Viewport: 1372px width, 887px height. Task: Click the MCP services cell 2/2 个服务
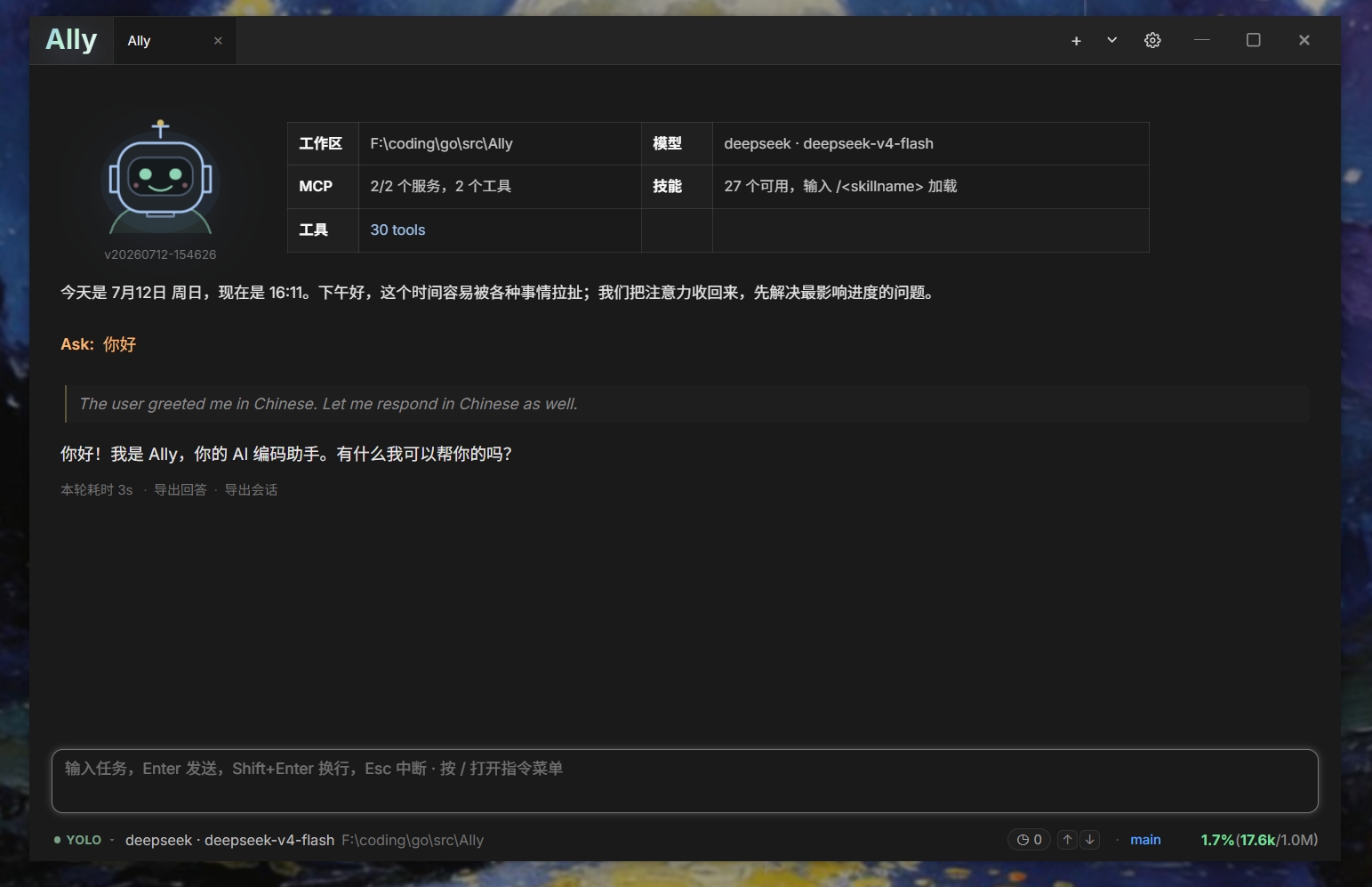point(500,187)
